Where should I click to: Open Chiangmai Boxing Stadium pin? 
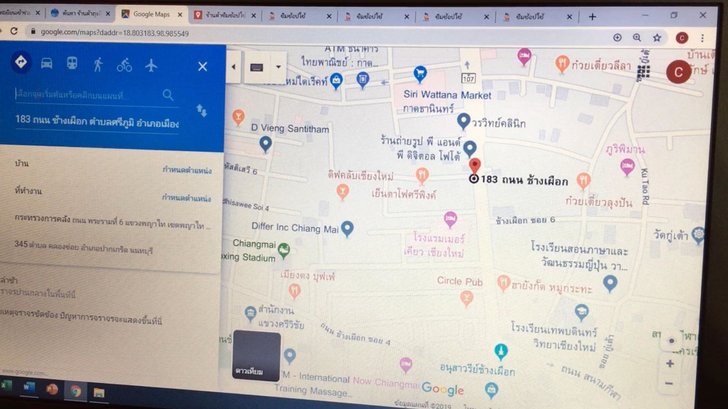(284, 251)
